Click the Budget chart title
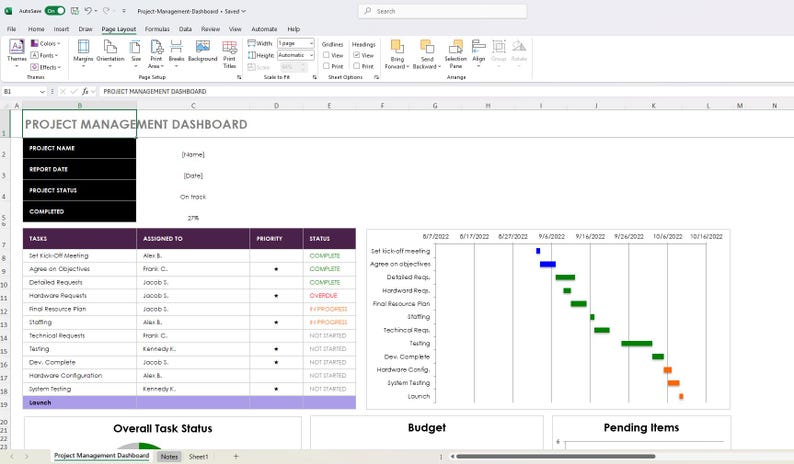 (x=427, y=428)
